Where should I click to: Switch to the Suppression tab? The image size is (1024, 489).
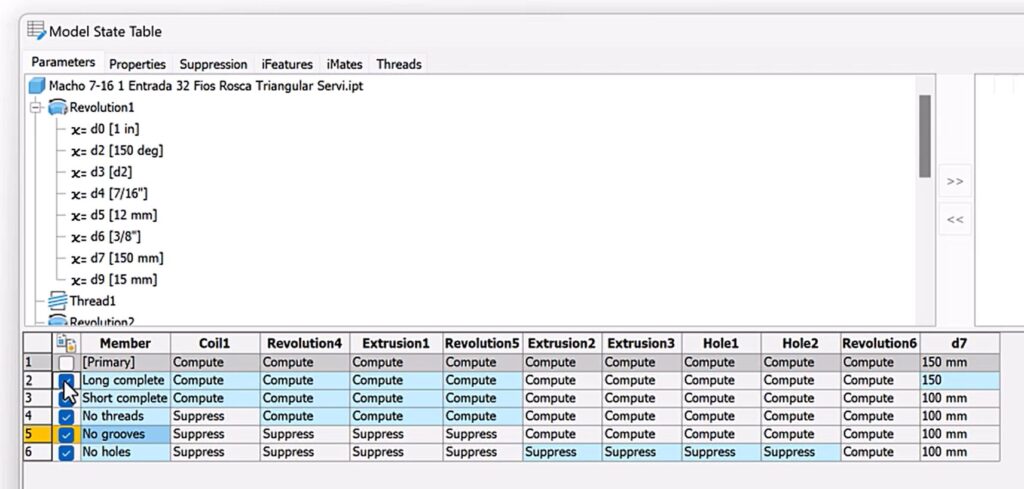[213, 64]
